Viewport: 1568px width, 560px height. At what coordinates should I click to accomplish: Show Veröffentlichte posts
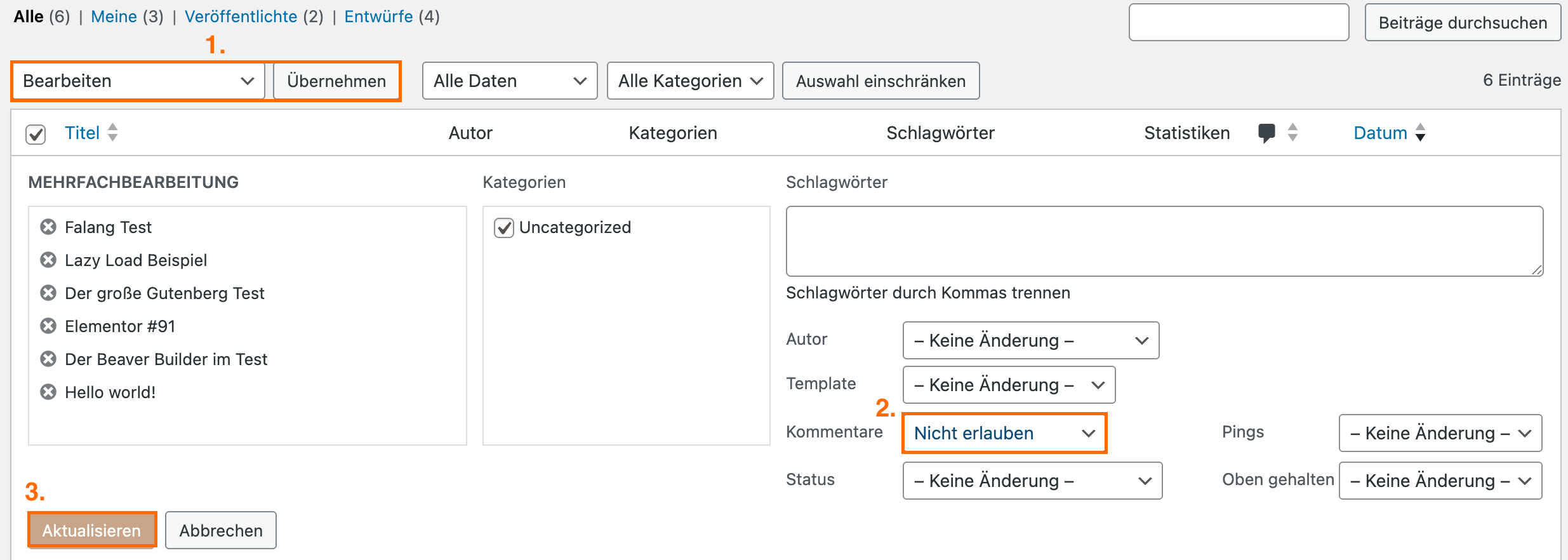pyautogui.click(x=241, y=17)
